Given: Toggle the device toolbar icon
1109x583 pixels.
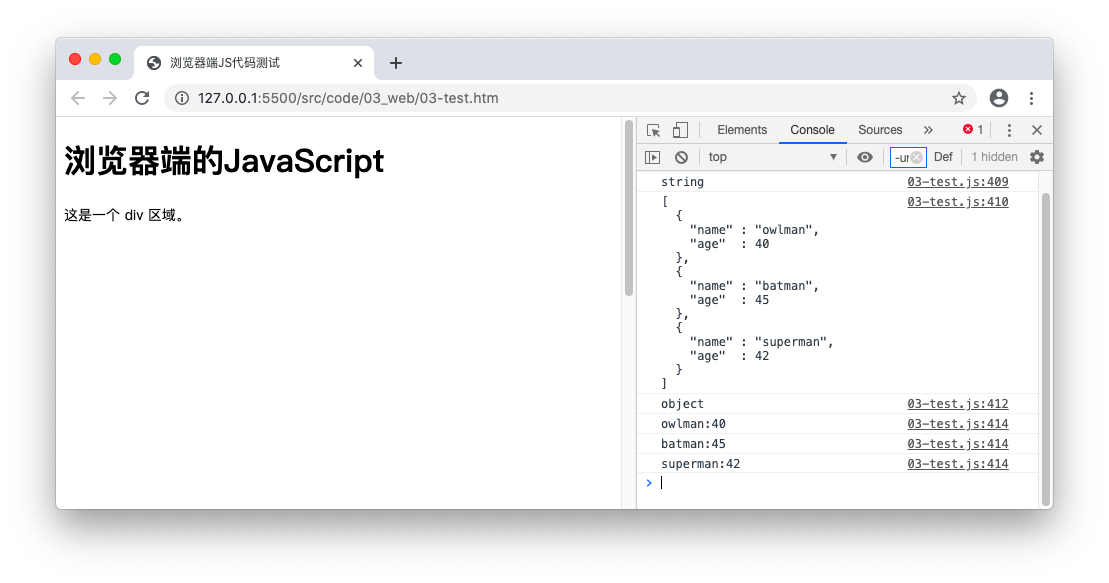Looking at the screenshot, I should [680, 130].
